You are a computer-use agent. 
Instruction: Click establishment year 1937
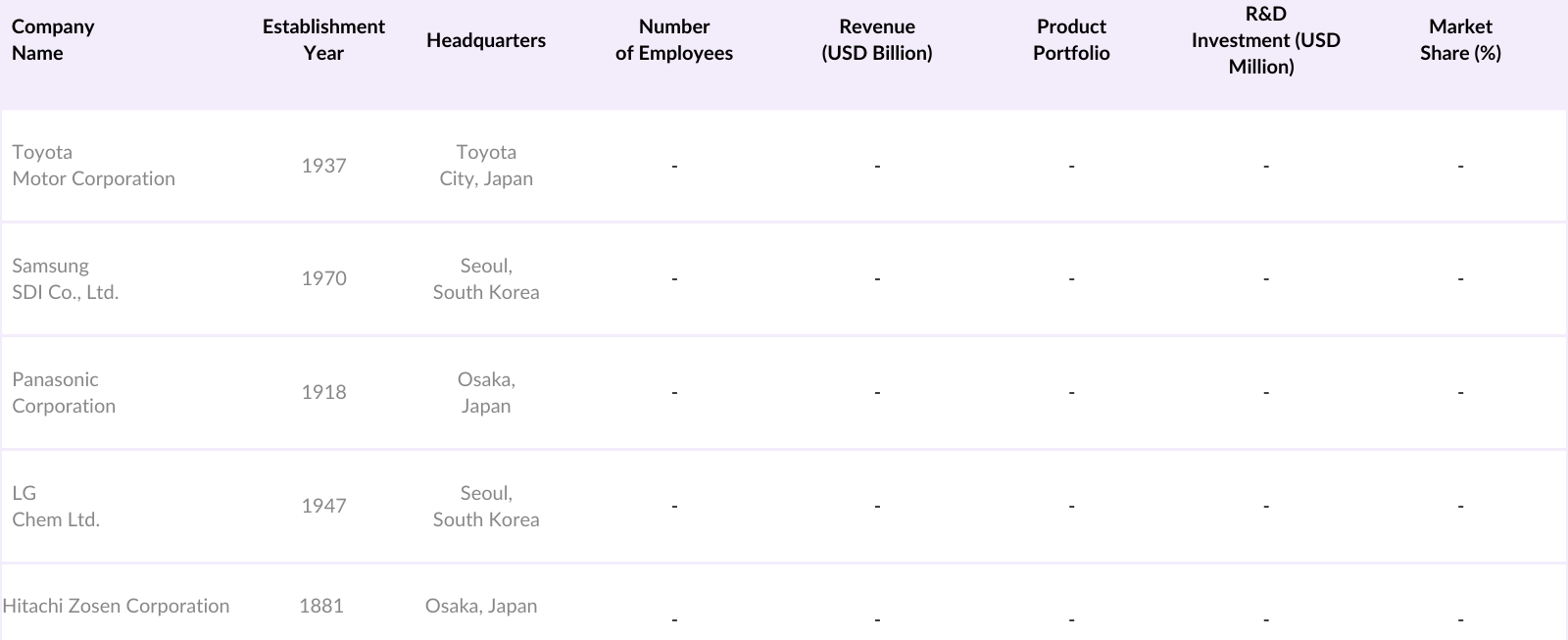pyautogui.click(x=323, y=166)
